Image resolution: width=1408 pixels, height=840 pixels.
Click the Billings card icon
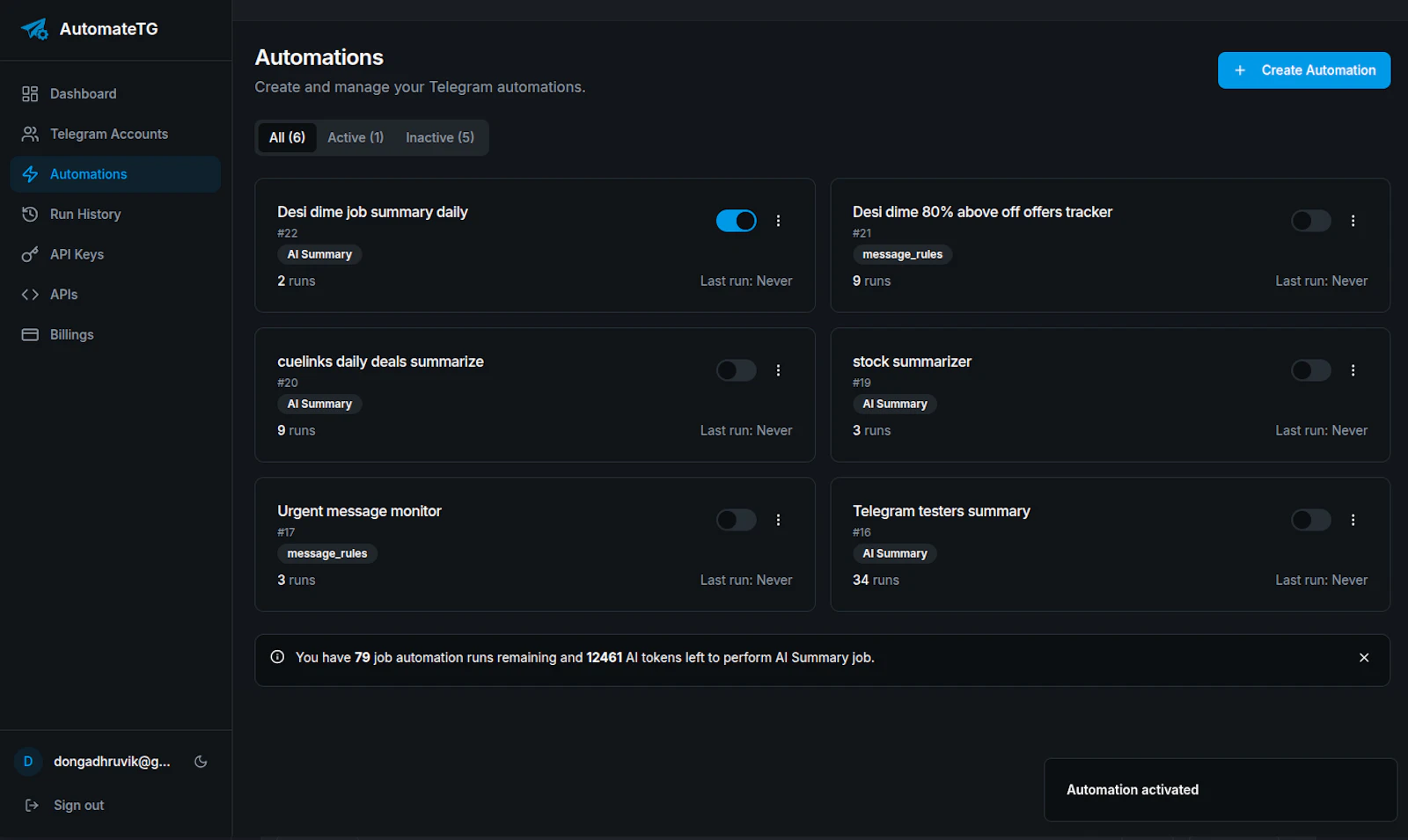pos(30,334)
